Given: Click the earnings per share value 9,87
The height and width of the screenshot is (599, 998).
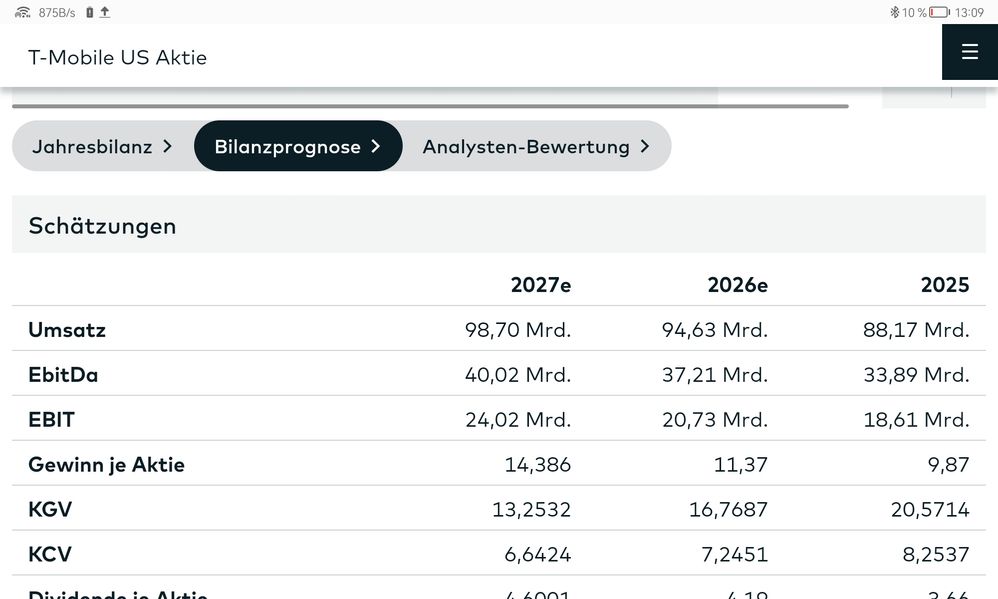Looking at the screenshot, I should [948, 465].
